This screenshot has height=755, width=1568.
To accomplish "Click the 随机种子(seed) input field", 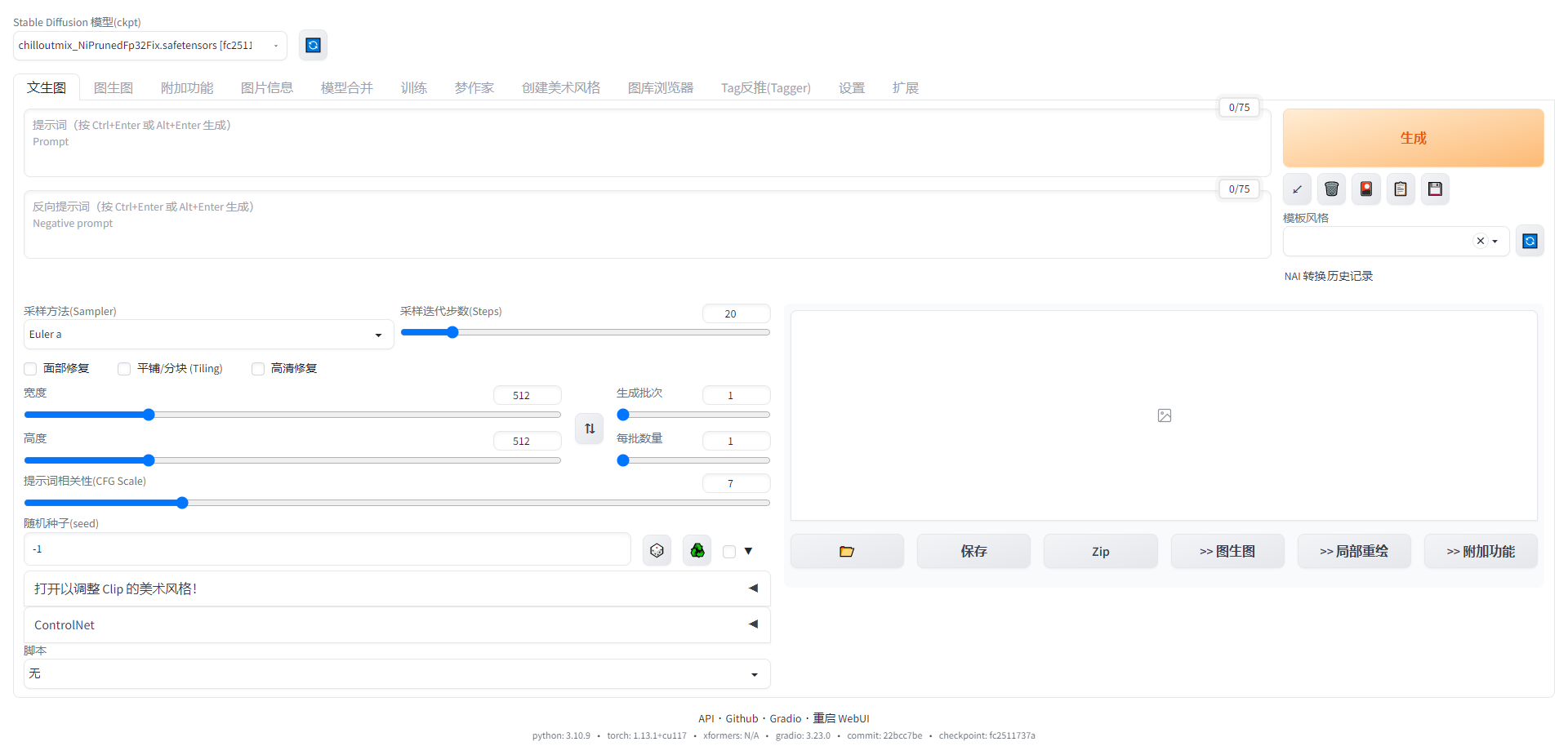I will pyautogui.click(x=327, y=549).
